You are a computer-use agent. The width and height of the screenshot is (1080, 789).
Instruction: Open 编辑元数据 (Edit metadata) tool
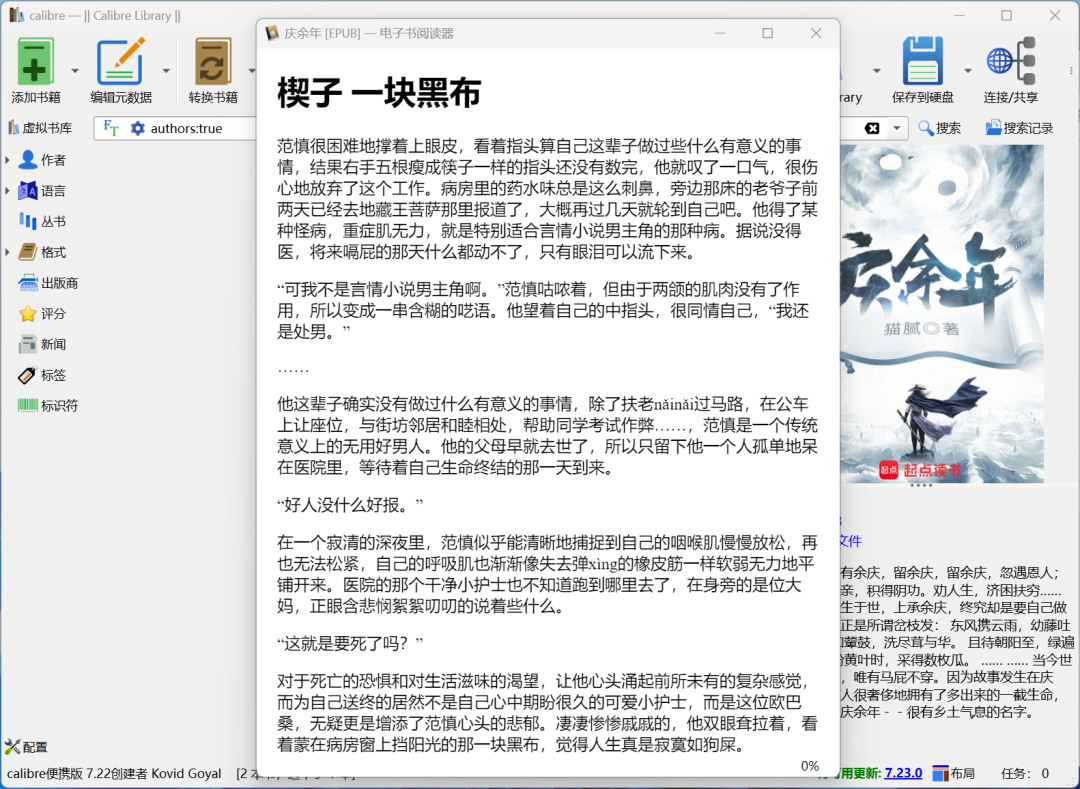tap(120, 62)
